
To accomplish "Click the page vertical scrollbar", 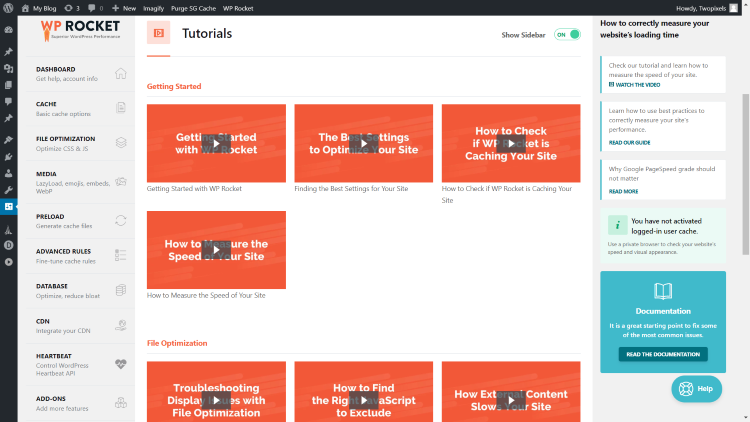I will (x=746, y=175).
